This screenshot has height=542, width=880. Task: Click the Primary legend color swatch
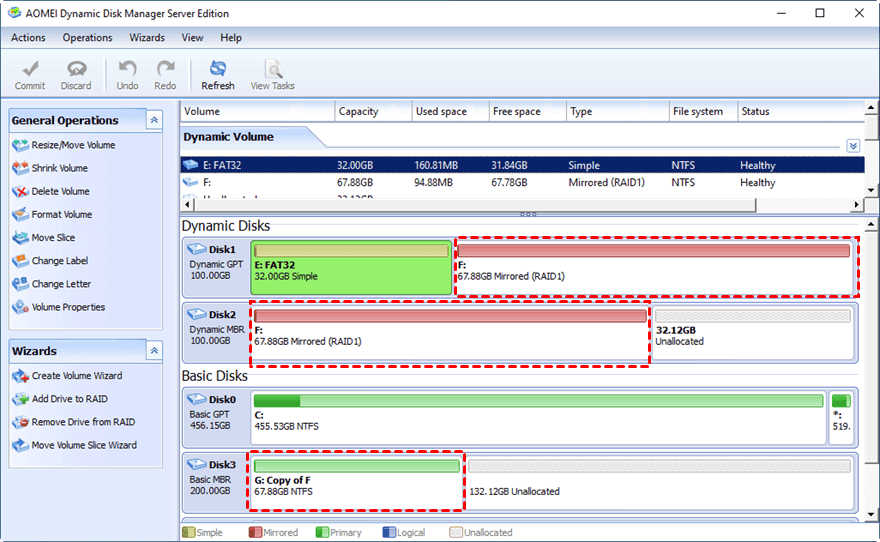point(322,532)
